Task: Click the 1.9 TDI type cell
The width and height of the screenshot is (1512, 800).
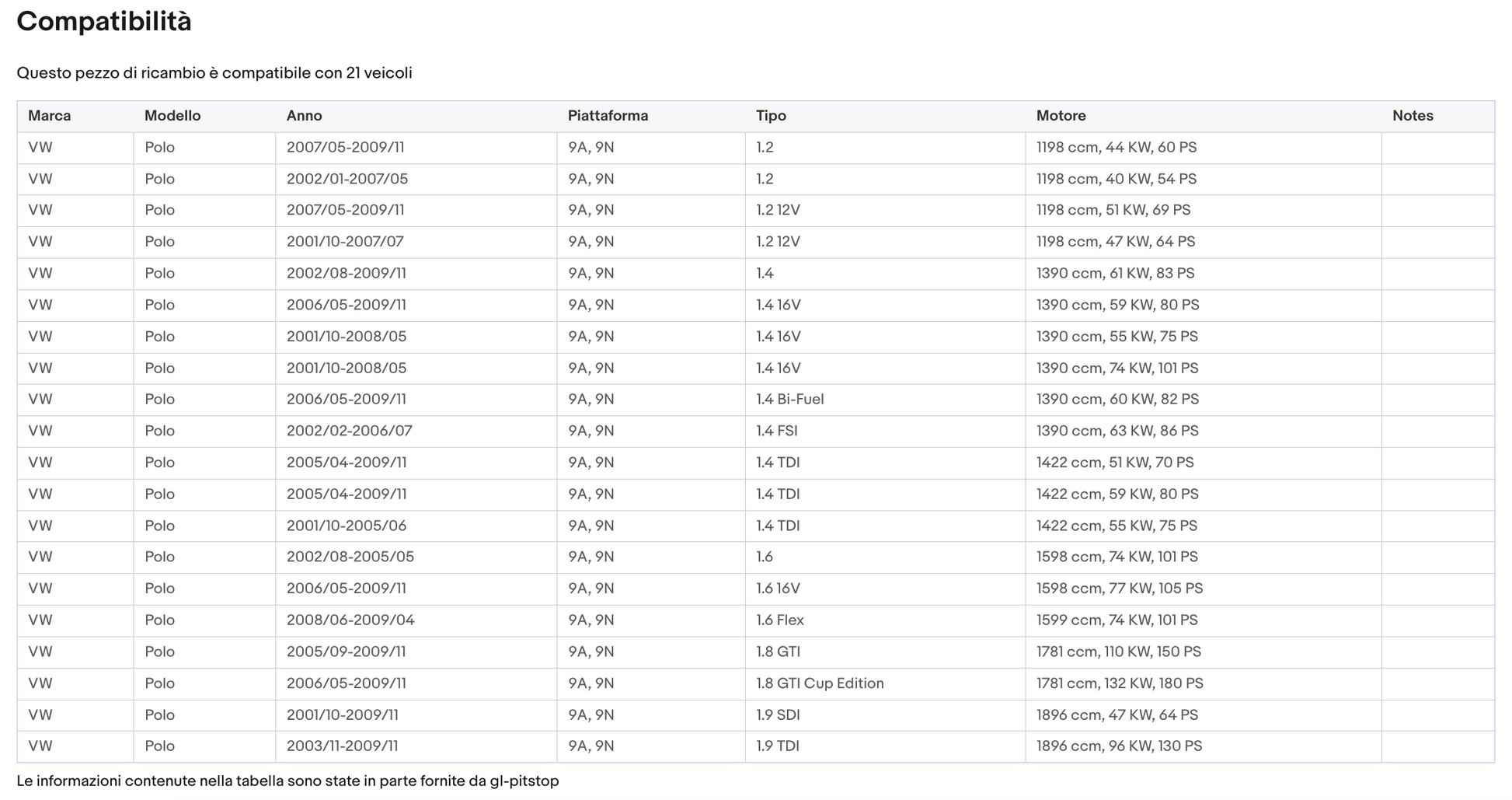Action: pyautogui.click(x=777, y=746)
